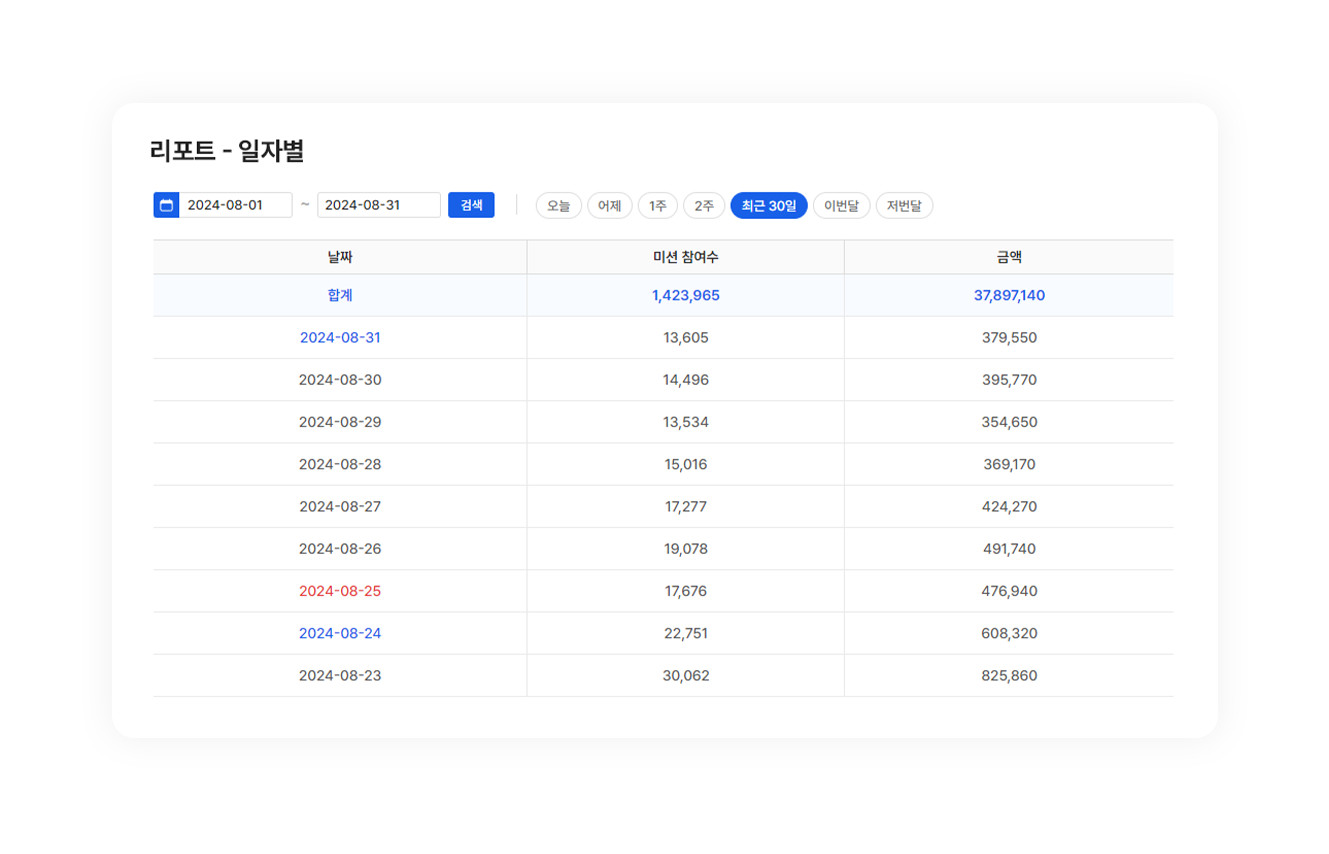Edit the start date field 2024-08-01
Viewport: 1329px width, 854px height.
tap(235, 205)
